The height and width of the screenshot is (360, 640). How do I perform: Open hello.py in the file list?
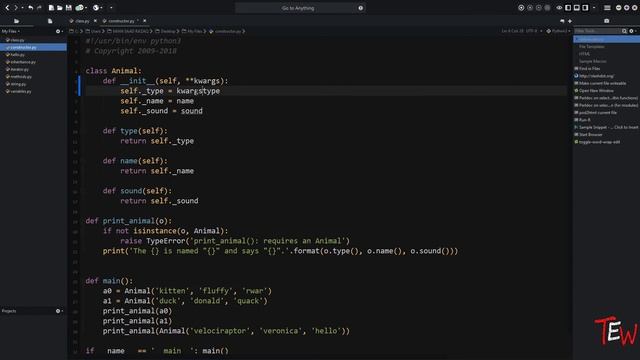[18, 55]
